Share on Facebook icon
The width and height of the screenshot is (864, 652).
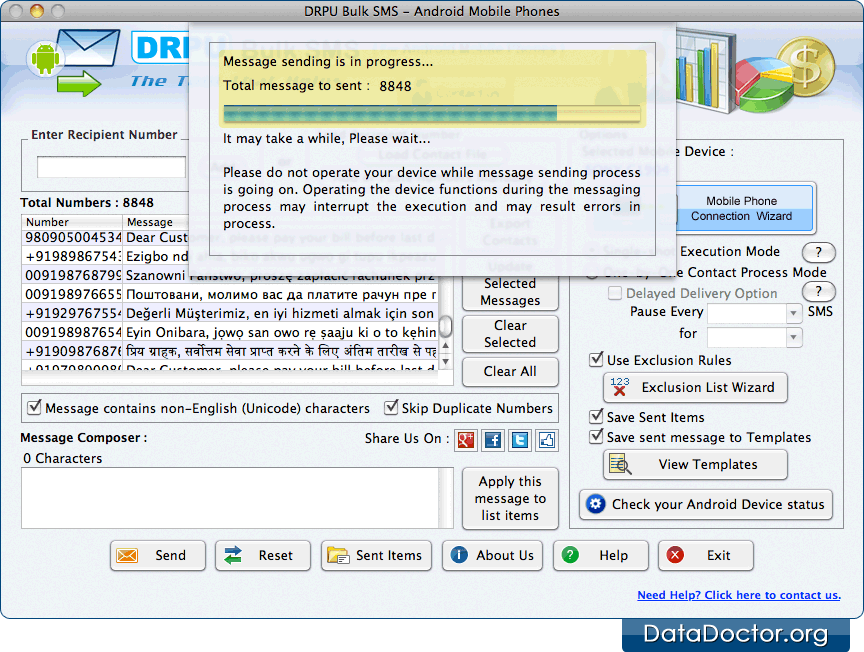click(x=493, y=440)
